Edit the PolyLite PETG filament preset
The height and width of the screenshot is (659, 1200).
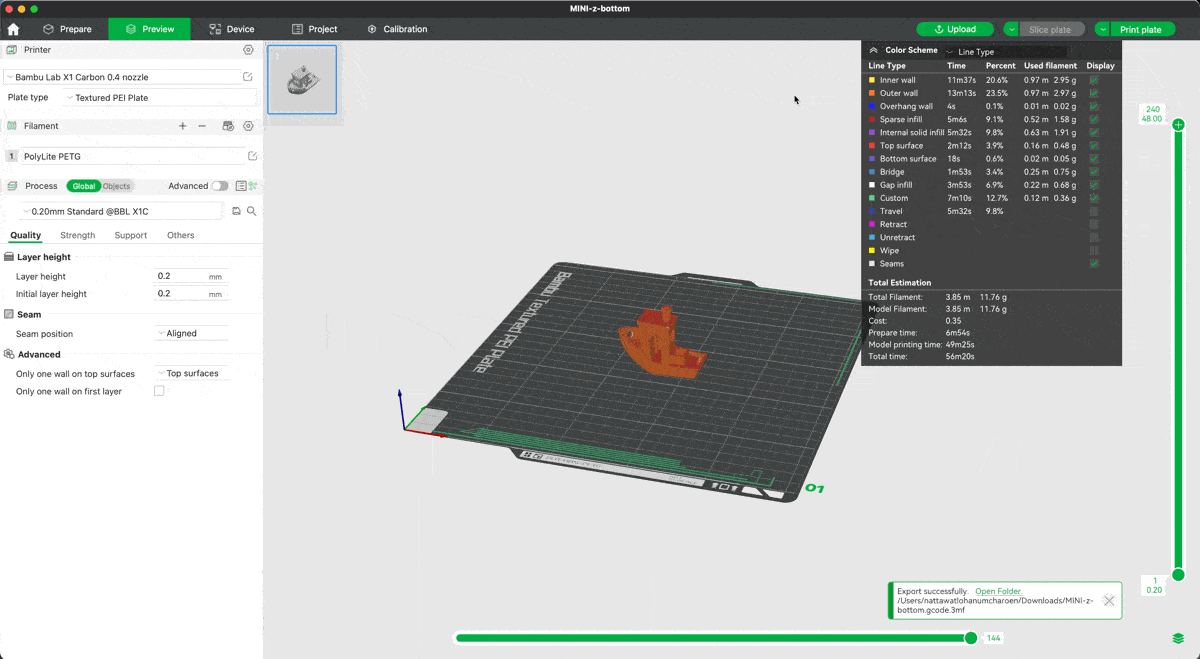252,156
